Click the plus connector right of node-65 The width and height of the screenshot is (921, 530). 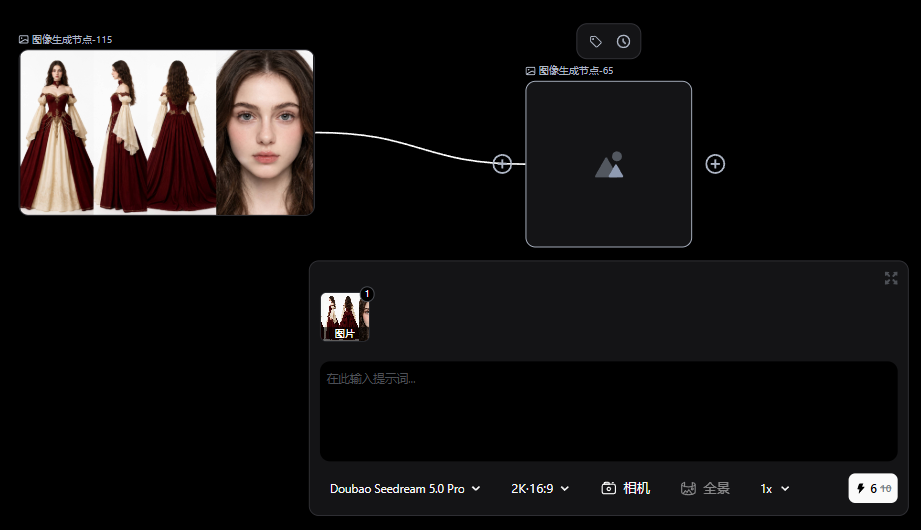[715, 164]
